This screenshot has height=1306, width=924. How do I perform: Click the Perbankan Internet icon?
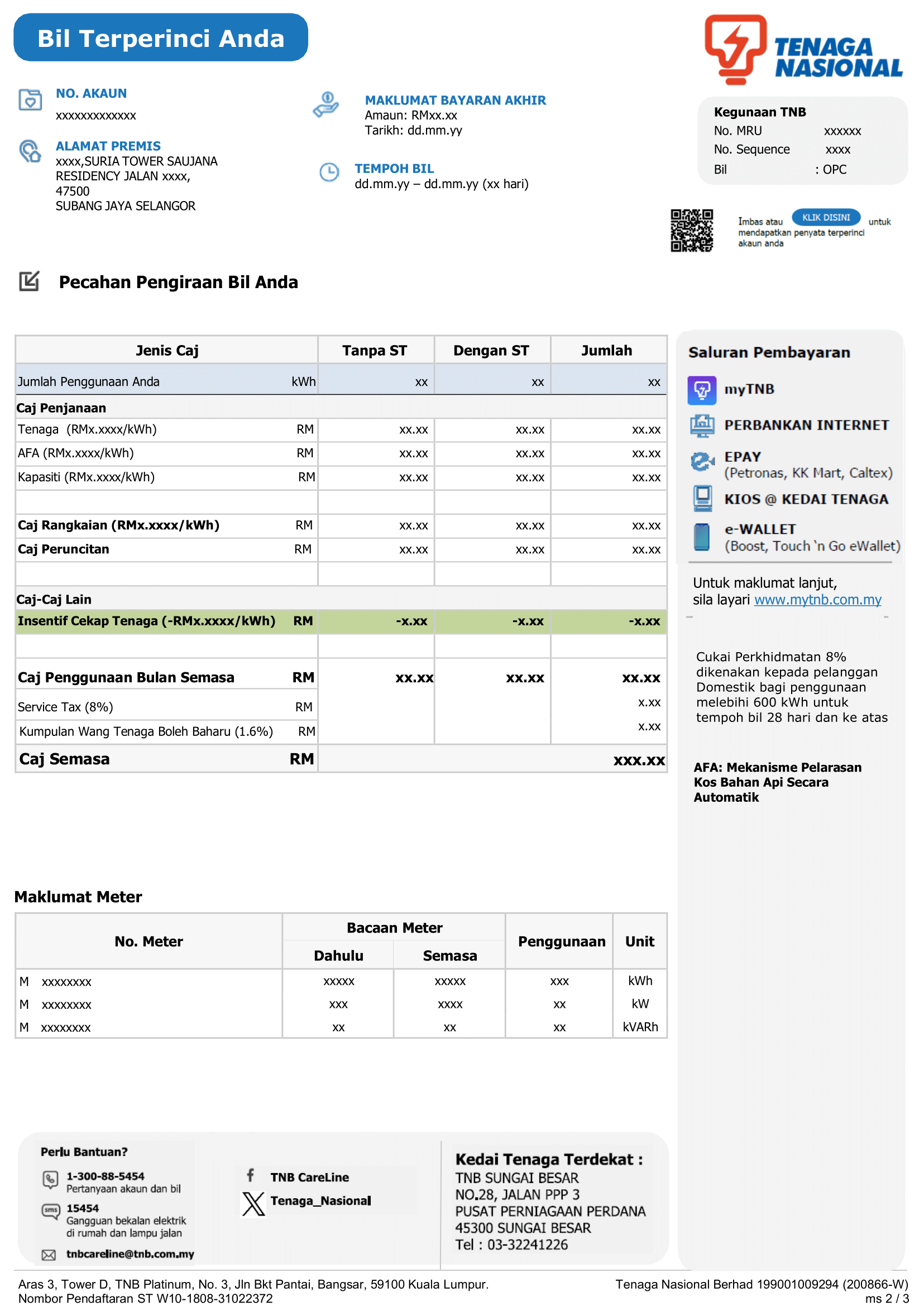(702, 425)
